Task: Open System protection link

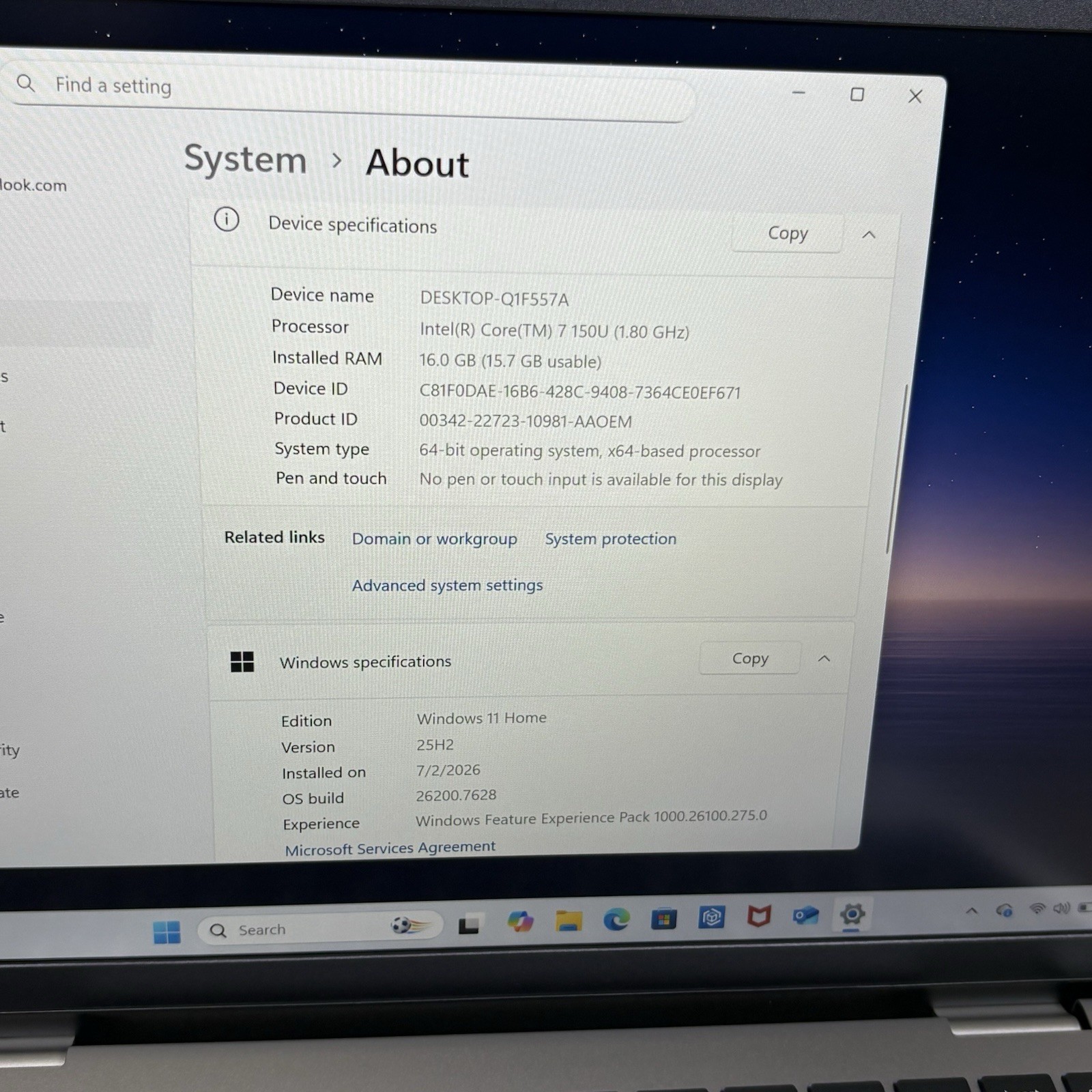Action: (610, 539)
